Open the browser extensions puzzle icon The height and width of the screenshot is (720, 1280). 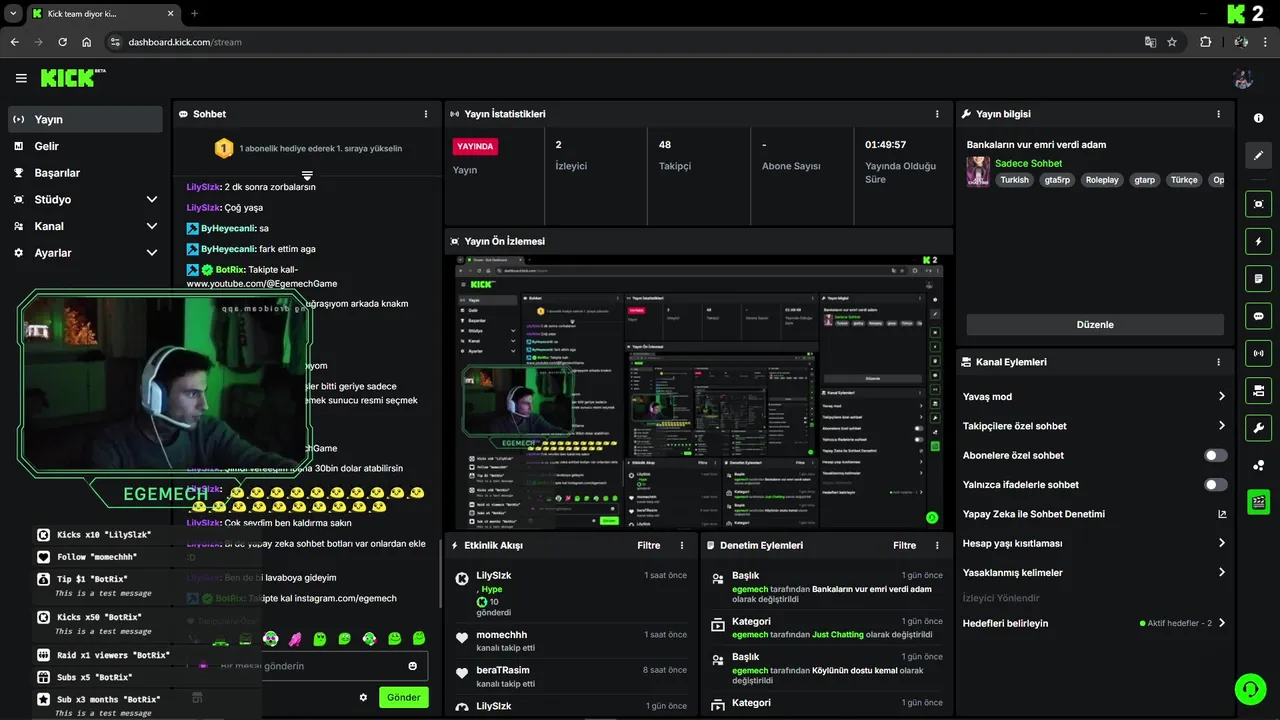1205,42
